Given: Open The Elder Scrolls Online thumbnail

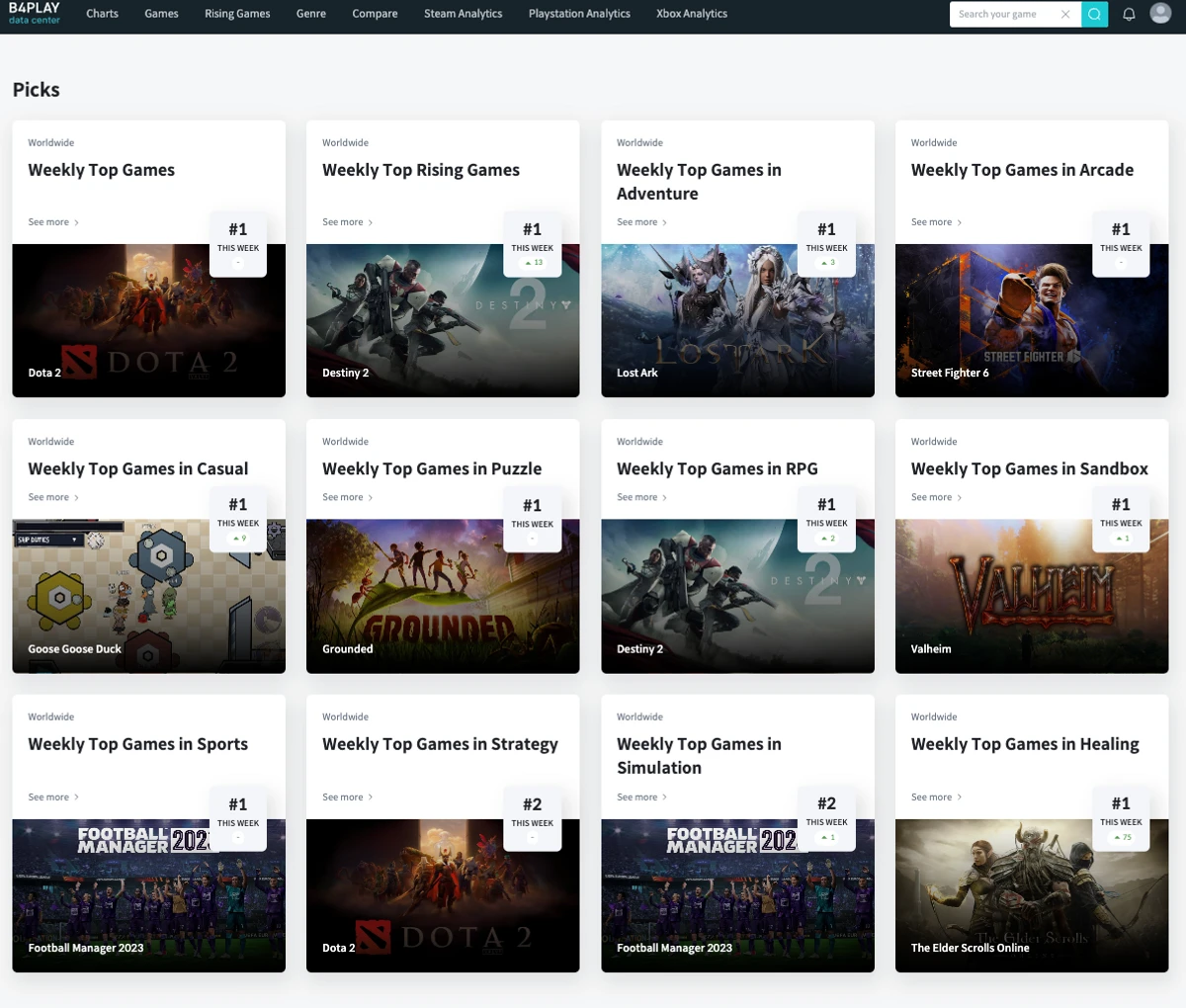Looking at the screenshot, I should point(1032,895).
